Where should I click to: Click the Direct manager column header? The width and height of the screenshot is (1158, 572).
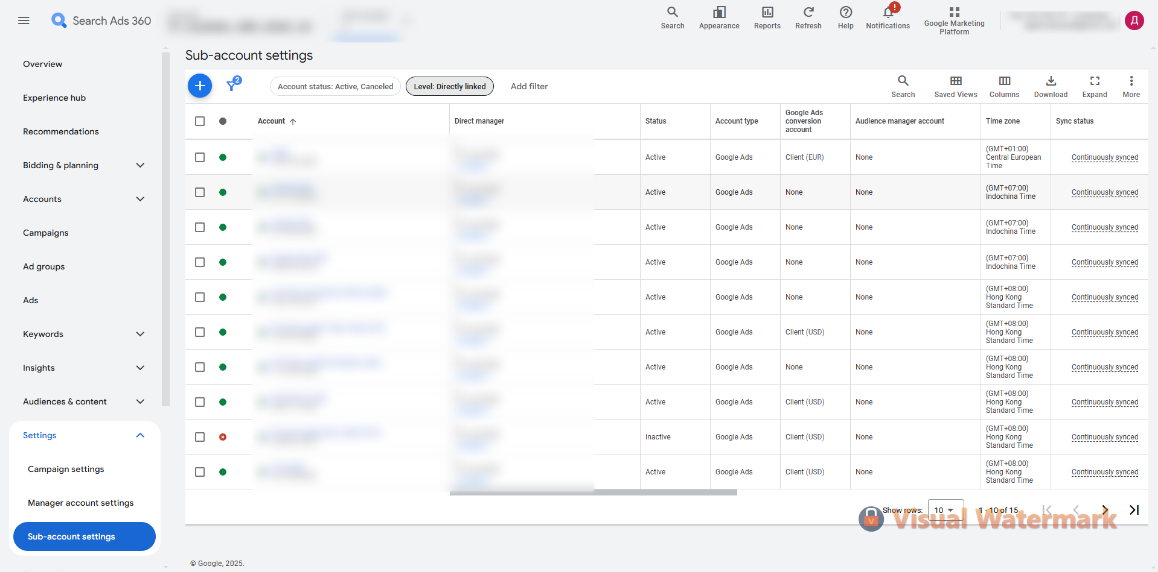coord(479,121)
